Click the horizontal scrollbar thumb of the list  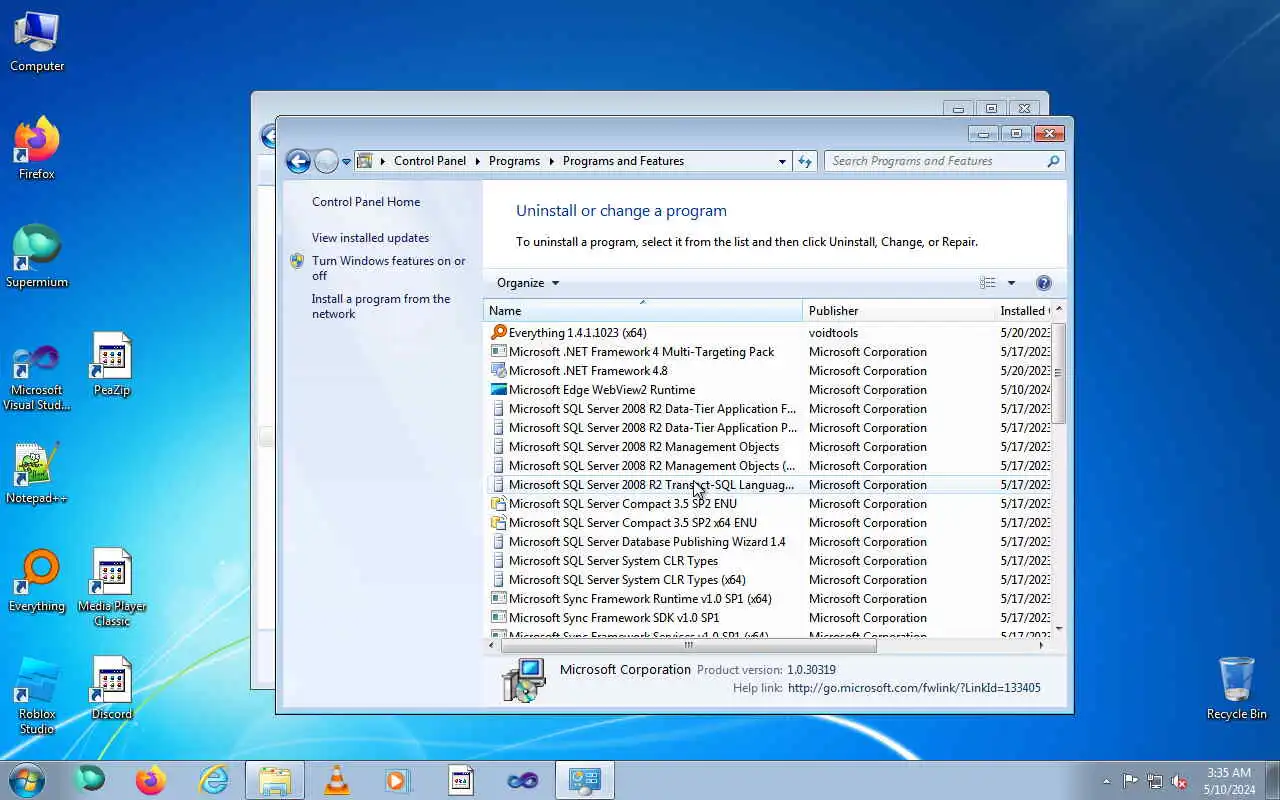coord(688,645)
